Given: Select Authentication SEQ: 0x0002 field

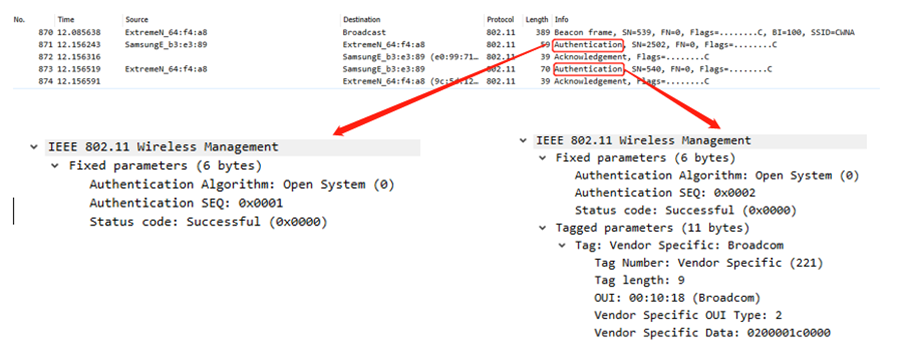Looking at the screenshot, I should tap(665, 193).
